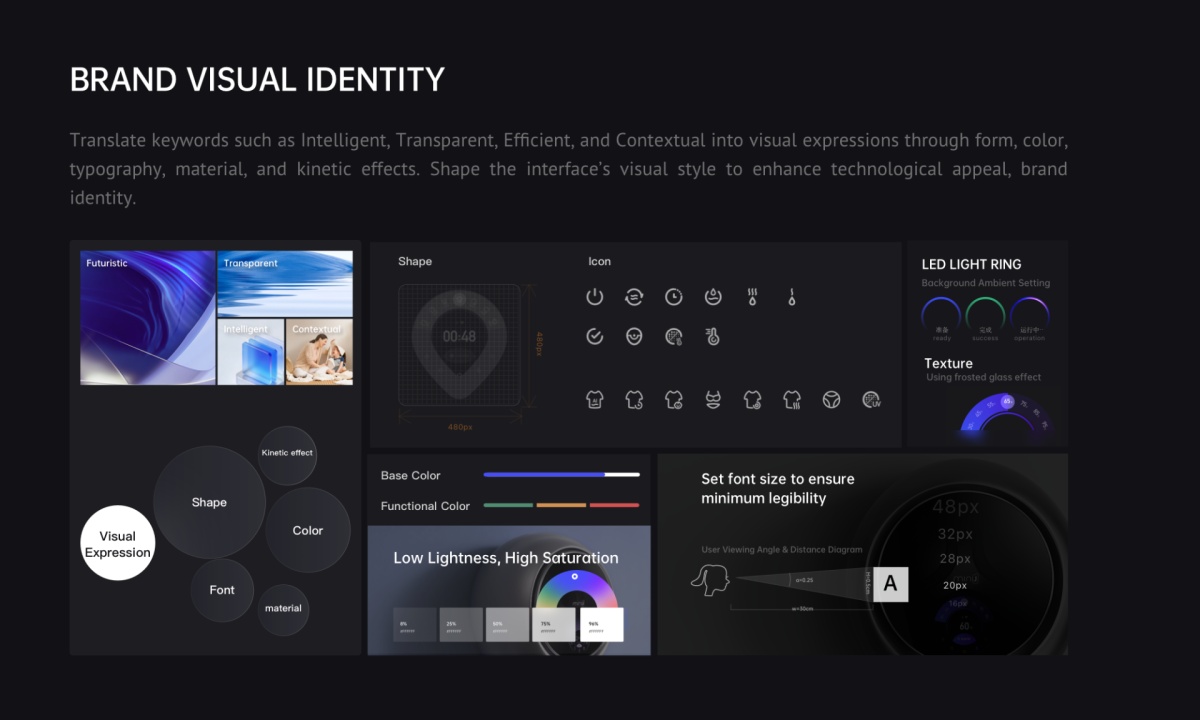The height and width of the screenshot is (720, 1200).
Task: Select the Shape bubble
Action: tap(209, 502)
